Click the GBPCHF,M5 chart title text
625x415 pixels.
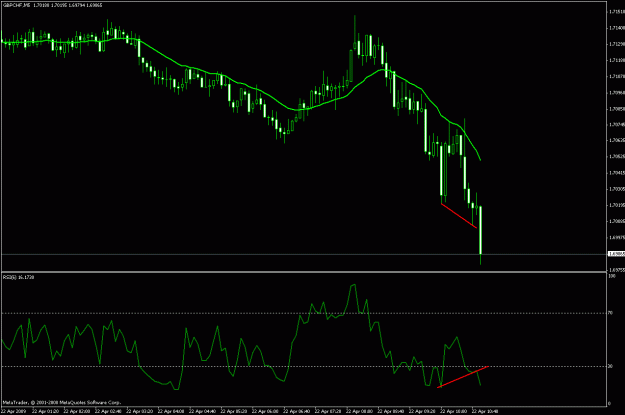tap(16, 5)
